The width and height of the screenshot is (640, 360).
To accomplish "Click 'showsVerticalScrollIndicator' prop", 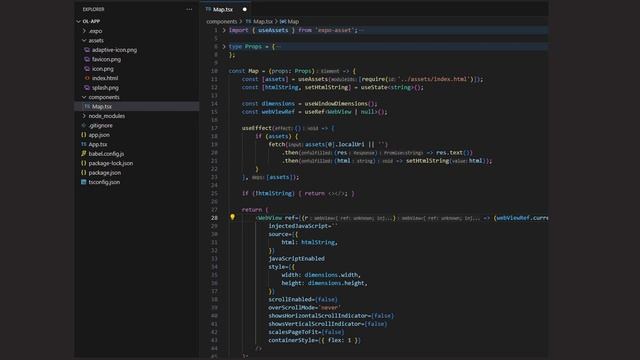I will (x=315, y=324).
